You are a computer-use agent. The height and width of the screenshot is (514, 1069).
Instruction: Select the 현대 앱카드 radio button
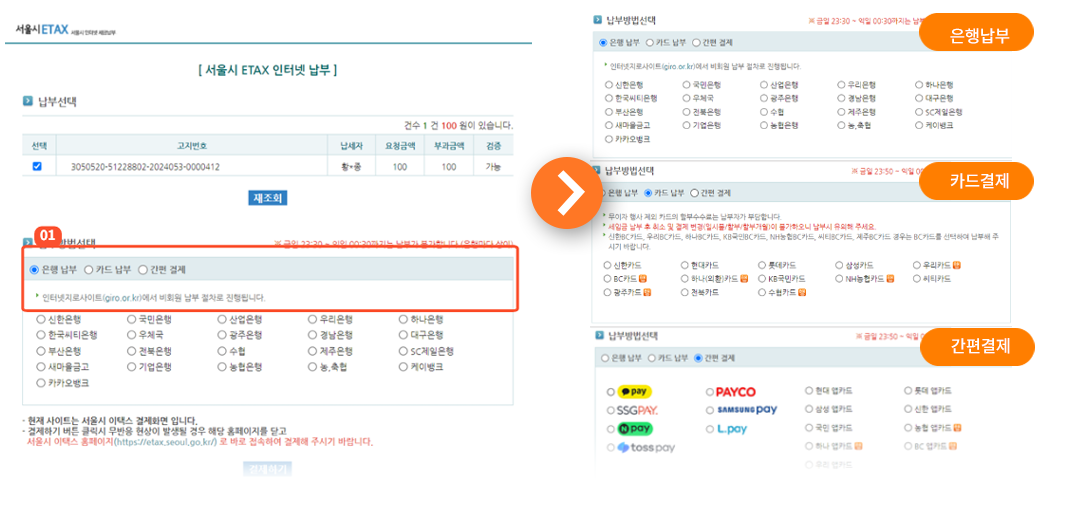(x=809, y=391)
